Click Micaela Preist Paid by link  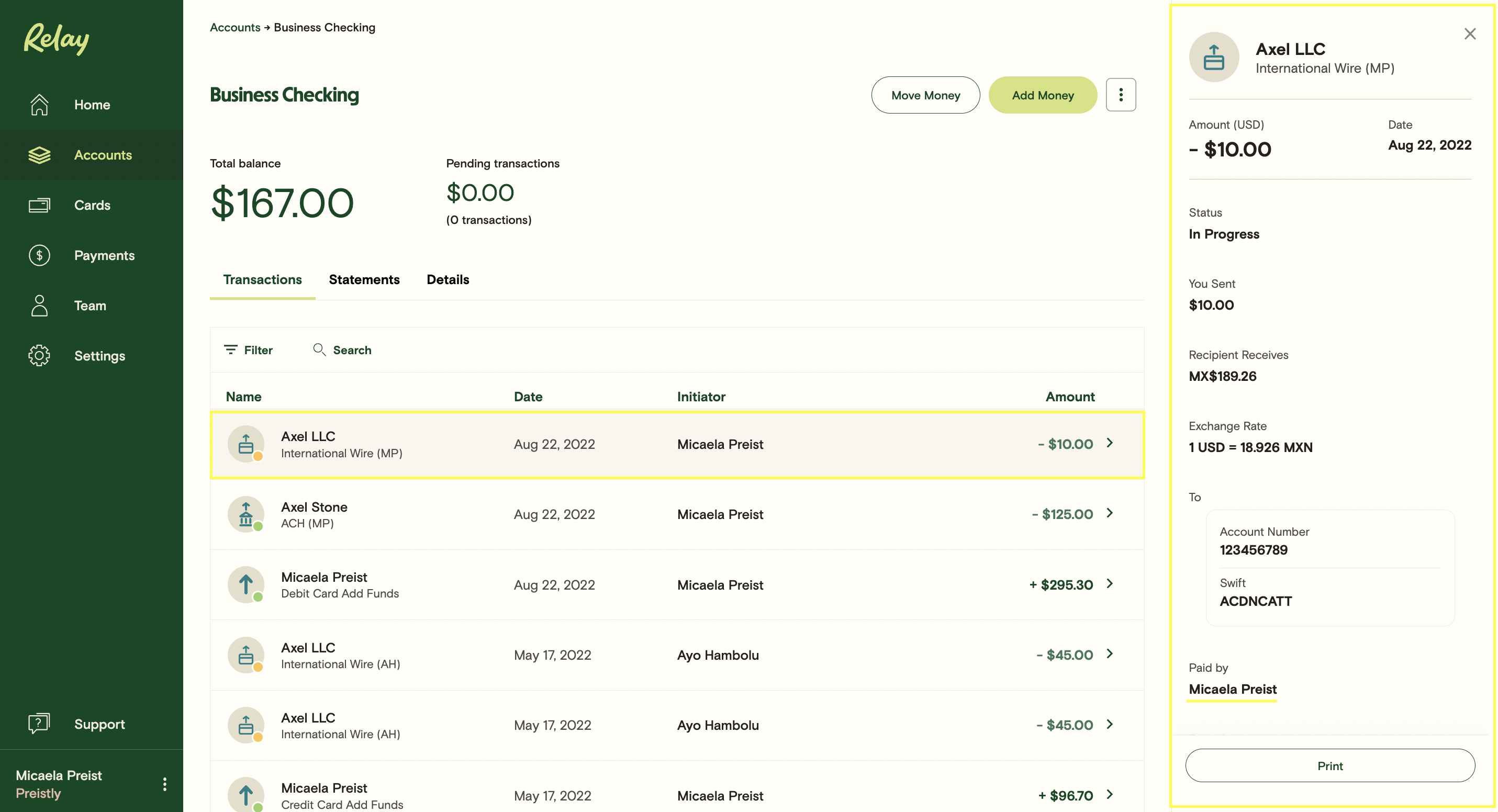[x=1232, y=690]
